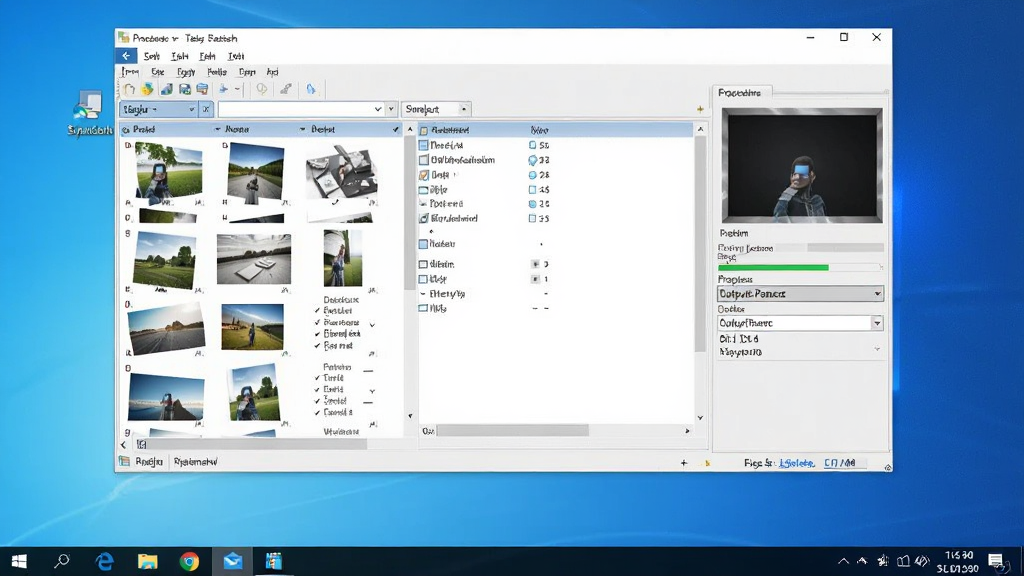Open the first menu in the upper menu row
The image size is (1024, 576).
152,56
